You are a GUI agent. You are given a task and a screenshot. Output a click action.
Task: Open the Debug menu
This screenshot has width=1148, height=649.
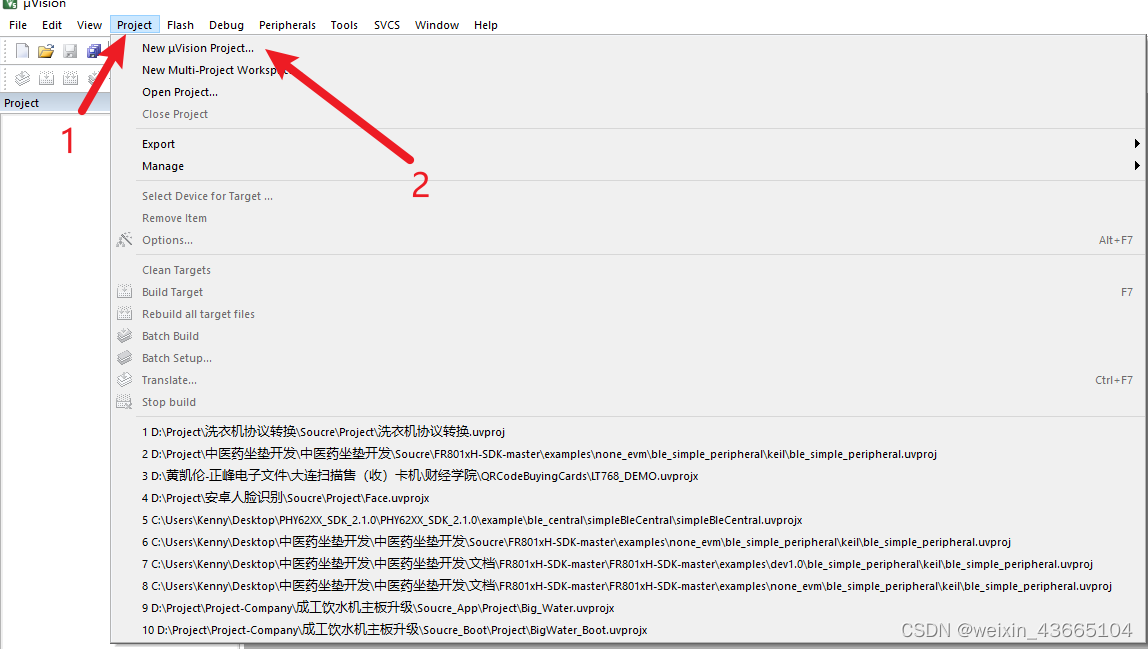pos(226,25)
